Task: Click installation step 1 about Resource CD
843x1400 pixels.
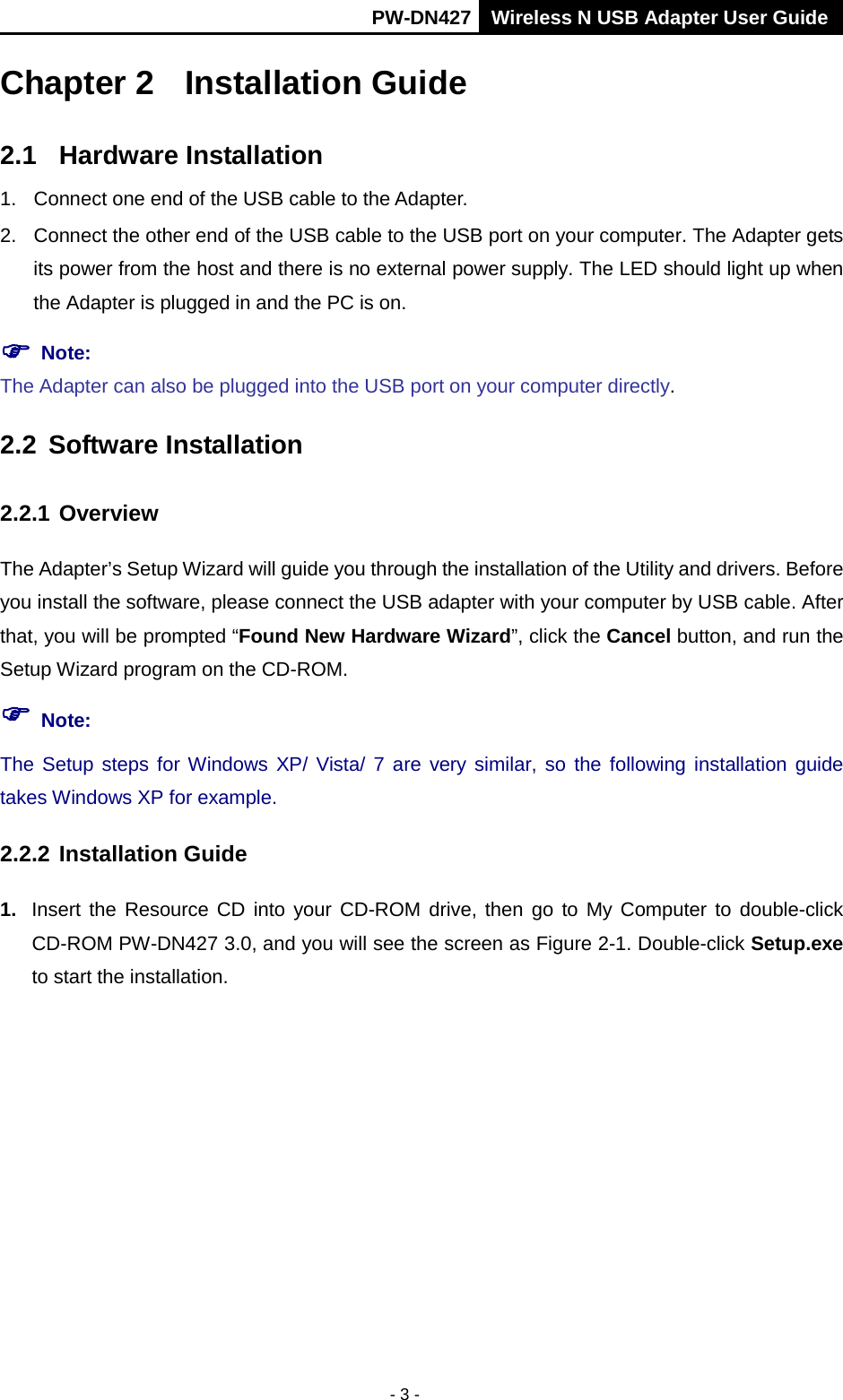Action: point(421,943)
